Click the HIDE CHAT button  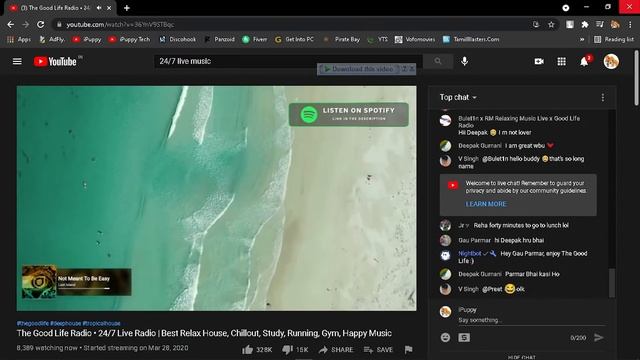(x=522, y=357)
